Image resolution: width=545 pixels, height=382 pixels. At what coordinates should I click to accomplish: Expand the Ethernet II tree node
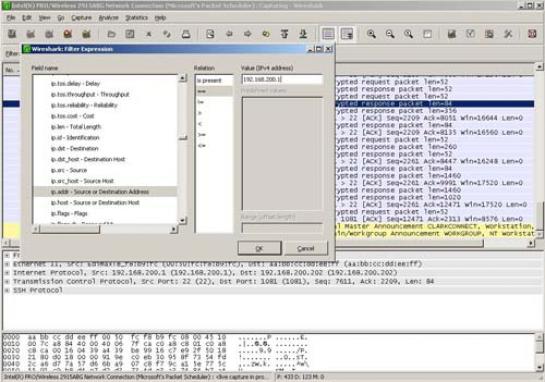pos(7,264)
